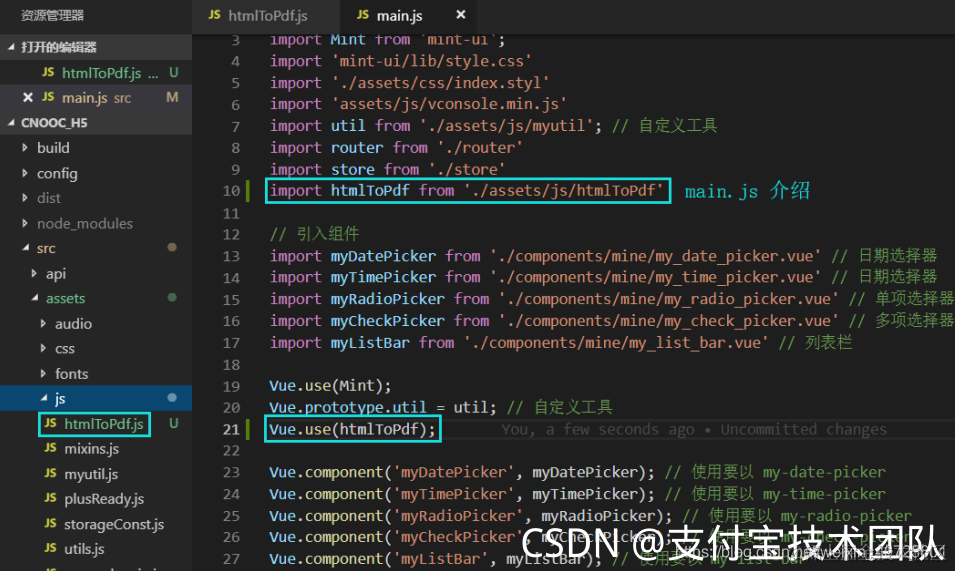Click JS icon on htmlToPdf.js tab
955x571 pixels.
(214, 15)
